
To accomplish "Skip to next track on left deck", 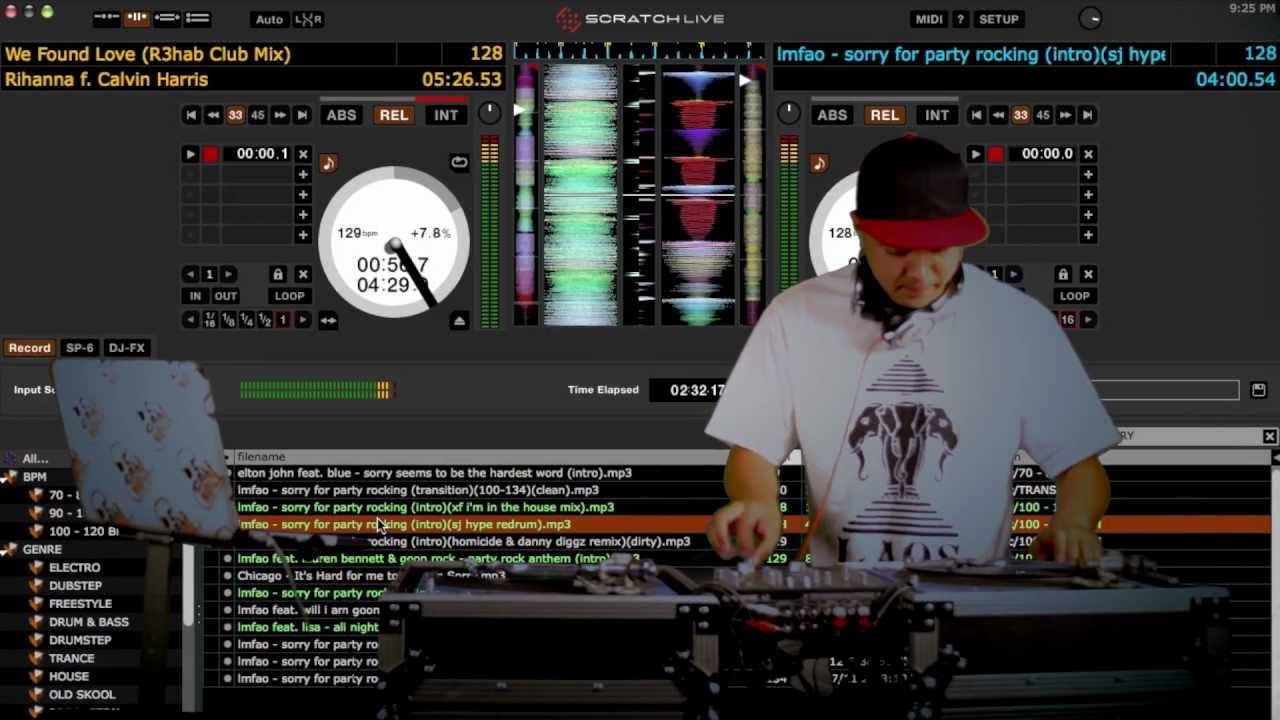I will 302,115.
